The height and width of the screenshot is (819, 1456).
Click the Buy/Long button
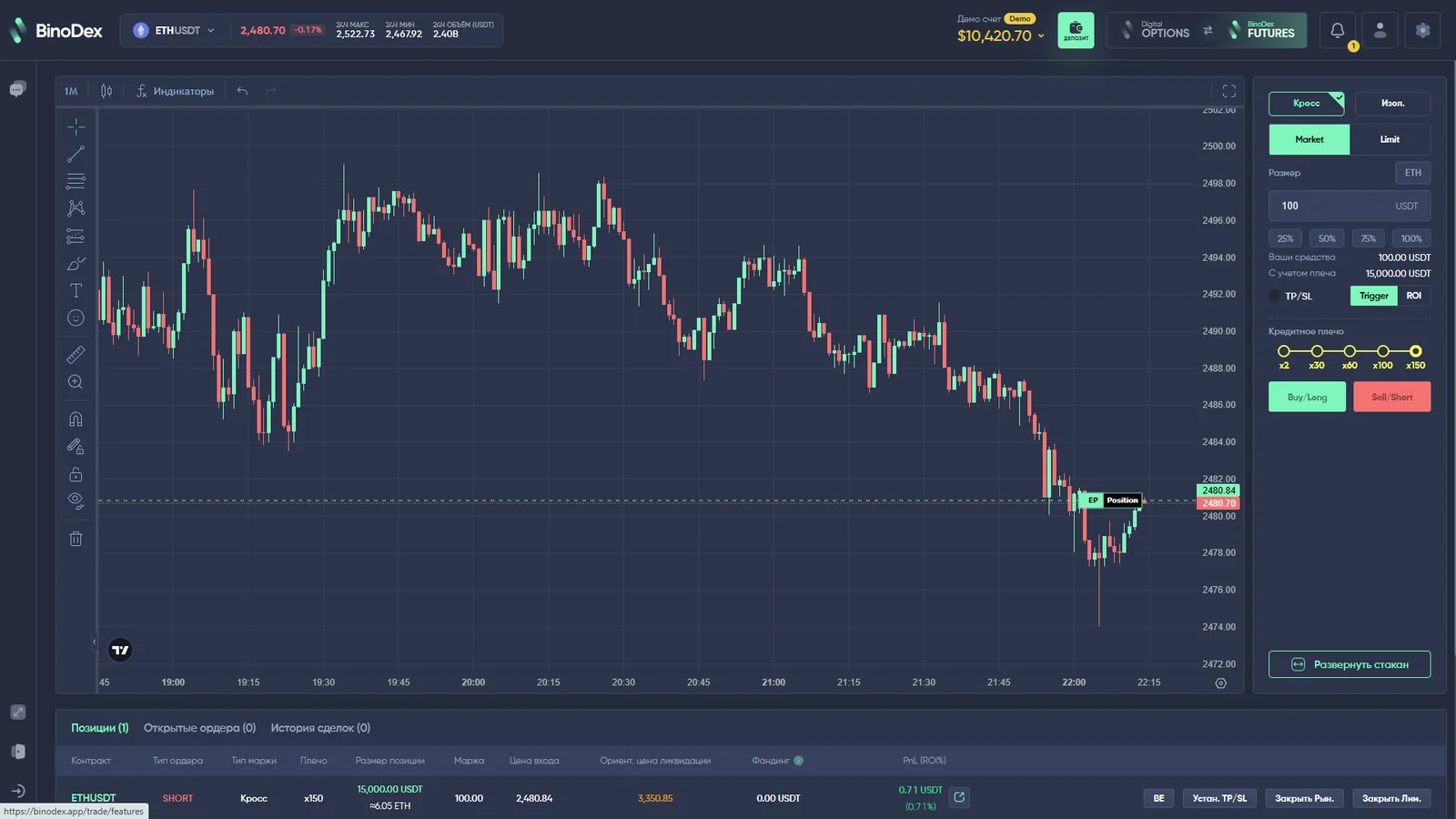1307,397
